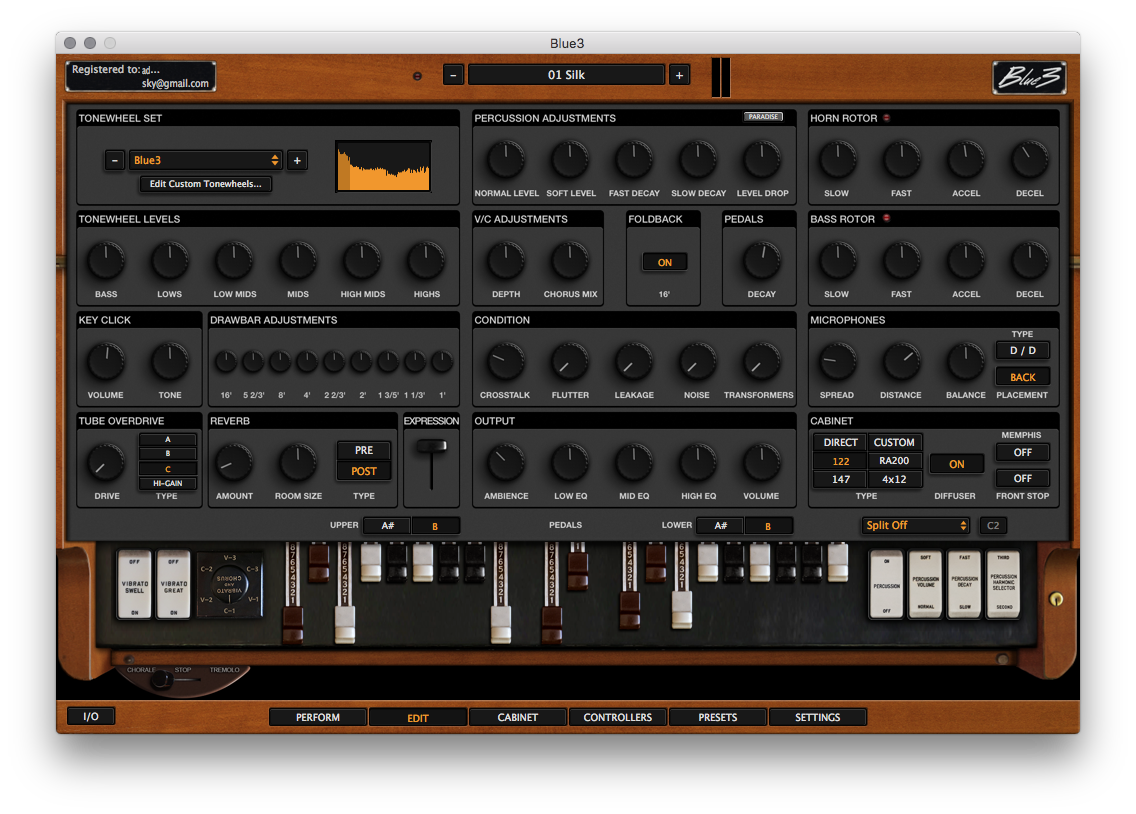The image size is (1136, 814).
Task: Click the red Horn Rotor indicator
Action: (x=886, y=118)
